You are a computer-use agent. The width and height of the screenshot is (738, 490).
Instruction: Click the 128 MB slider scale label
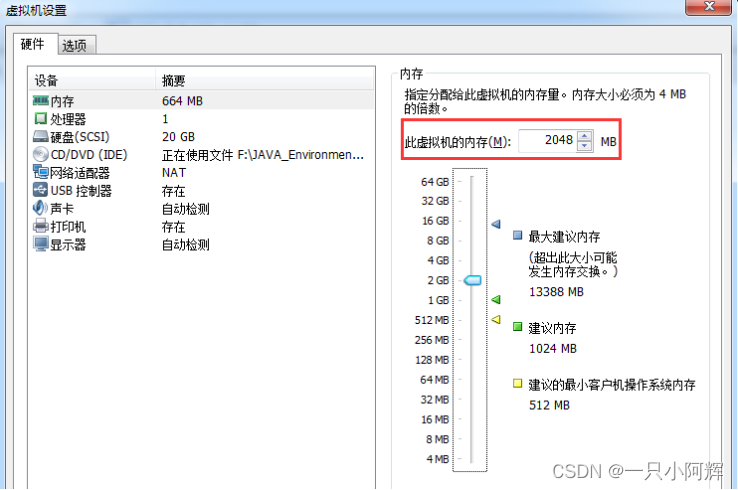pos(432,360)
